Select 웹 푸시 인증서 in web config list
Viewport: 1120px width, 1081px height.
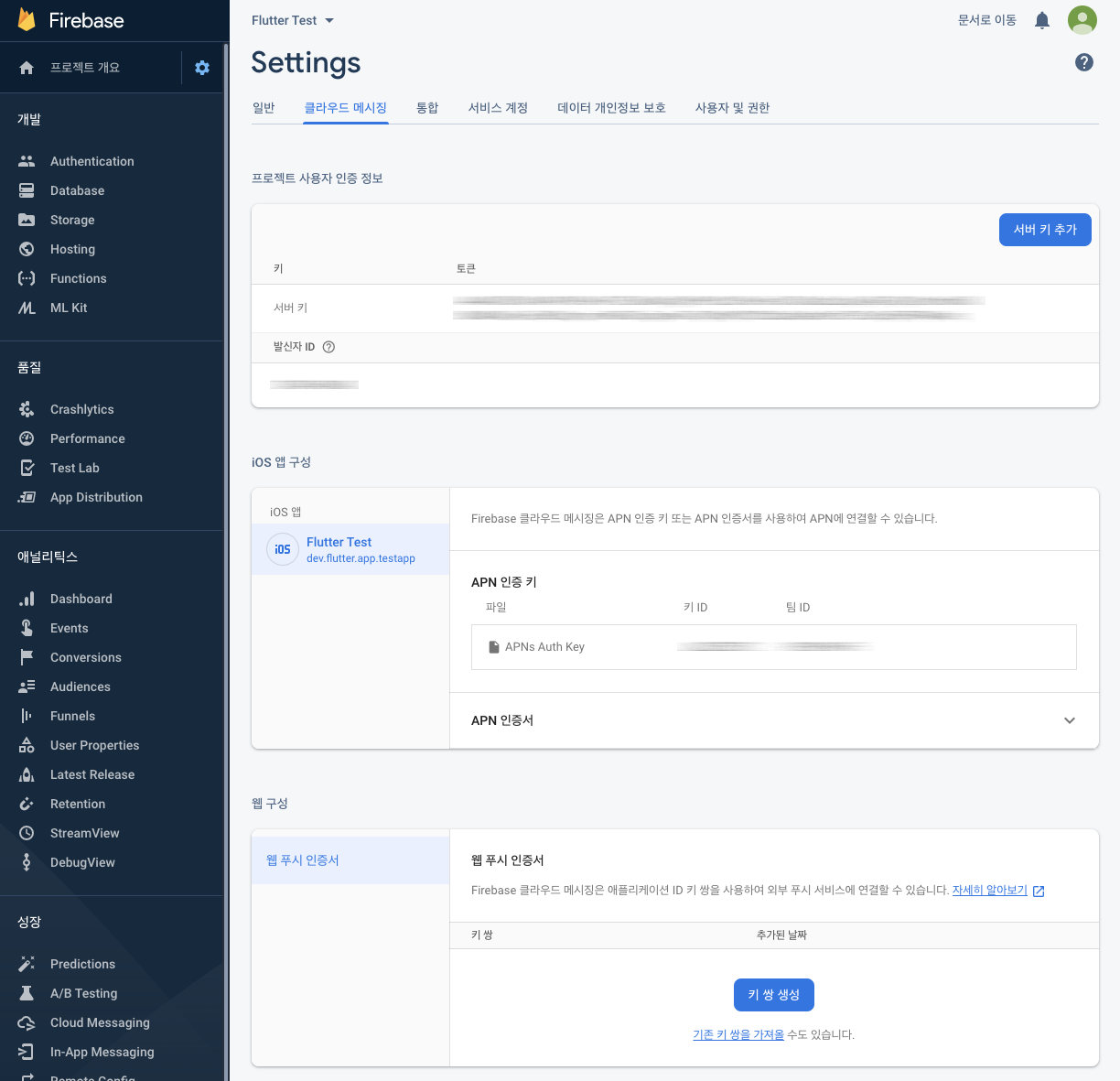(350, 860)
